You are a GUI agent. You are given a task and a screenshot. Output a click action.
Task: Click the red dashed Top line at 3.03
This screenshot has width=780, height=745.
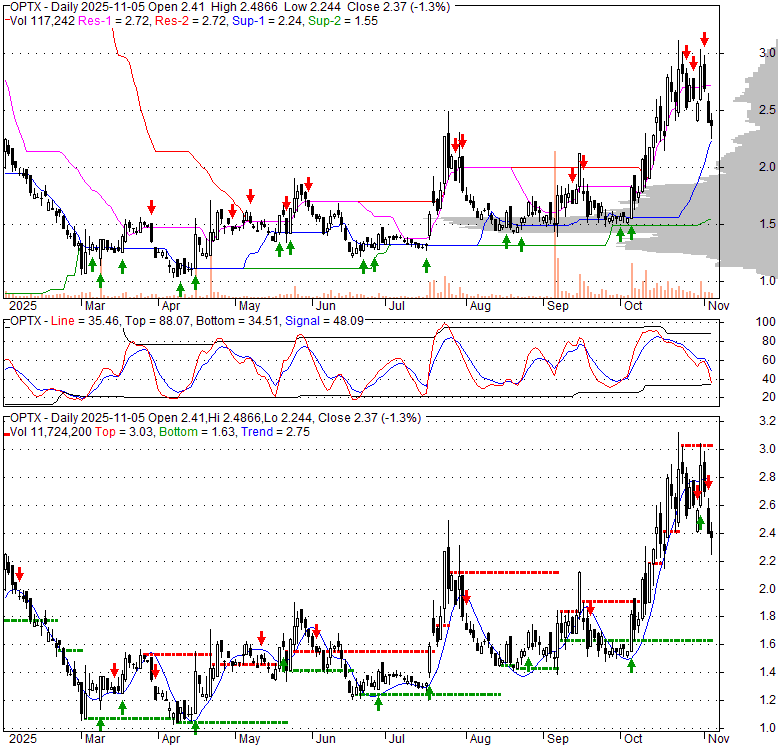690,445
